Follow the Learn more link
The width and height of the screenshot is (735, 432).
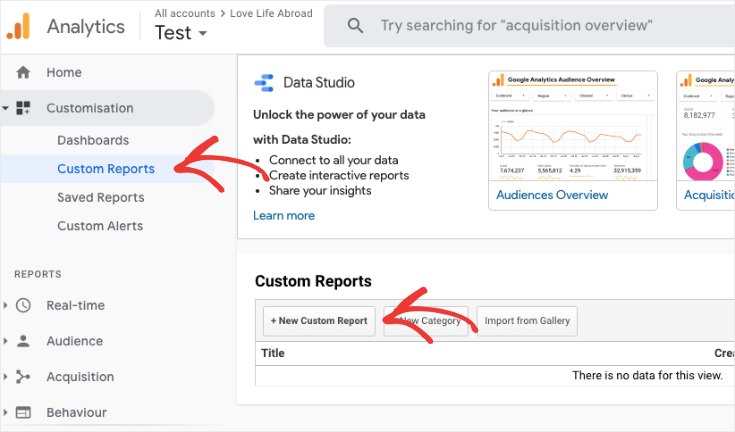click(284, 216)
